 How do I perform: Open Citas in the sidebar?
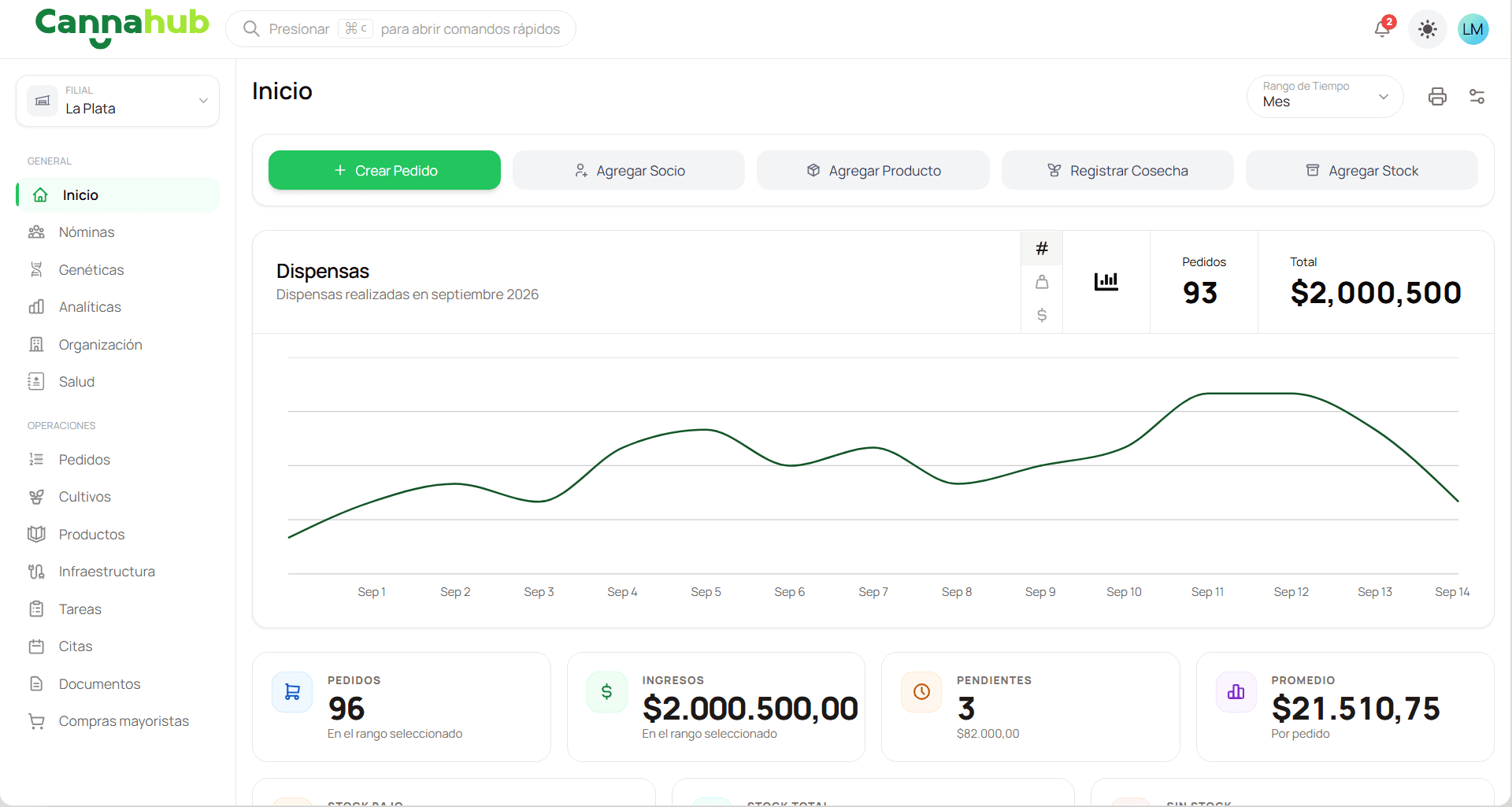click(117, 646)
